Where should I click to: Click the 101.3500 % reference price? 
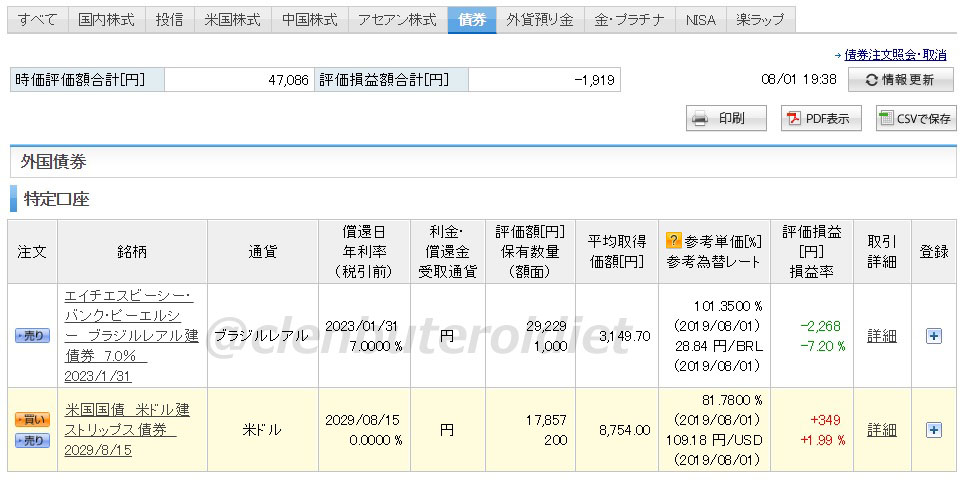[728, 306]
